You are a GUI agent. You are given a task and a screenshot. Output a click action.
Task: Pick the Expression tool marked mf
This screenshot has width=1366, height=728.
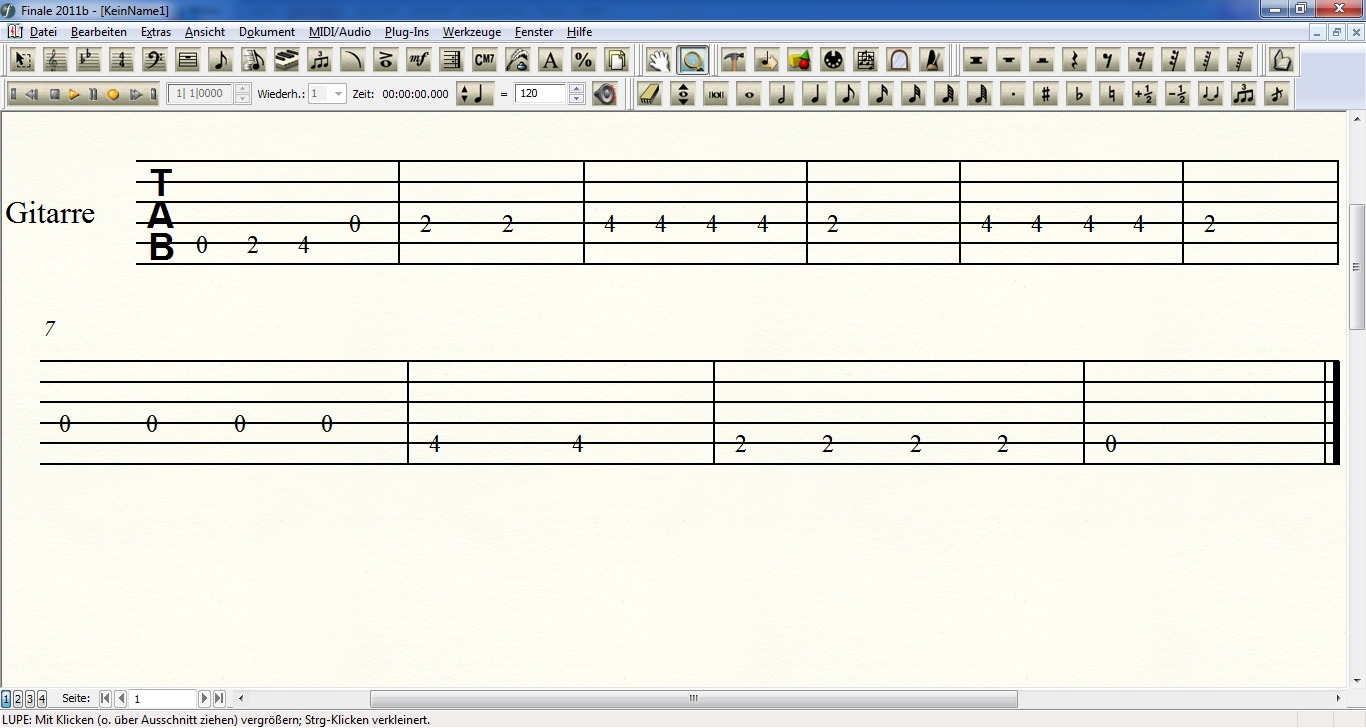point(419,60)
